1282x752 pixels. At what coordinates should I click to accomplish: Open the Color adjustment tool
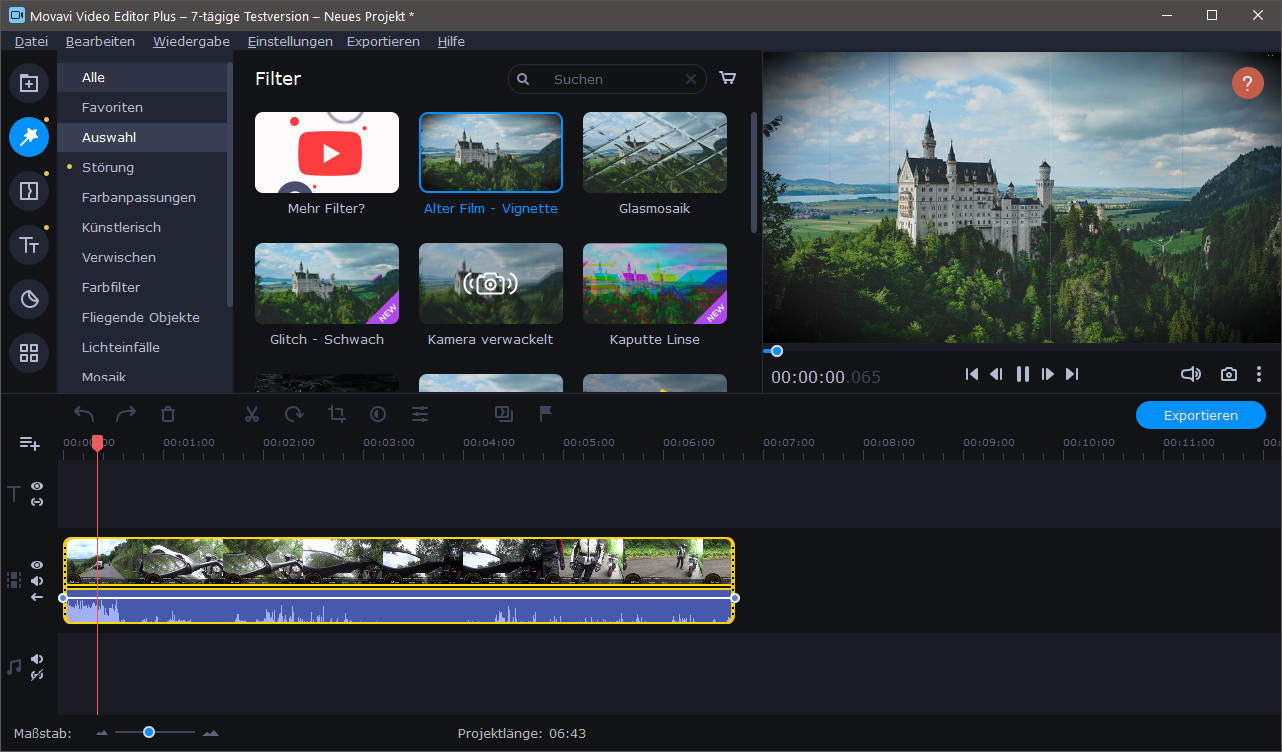(378, 414)
